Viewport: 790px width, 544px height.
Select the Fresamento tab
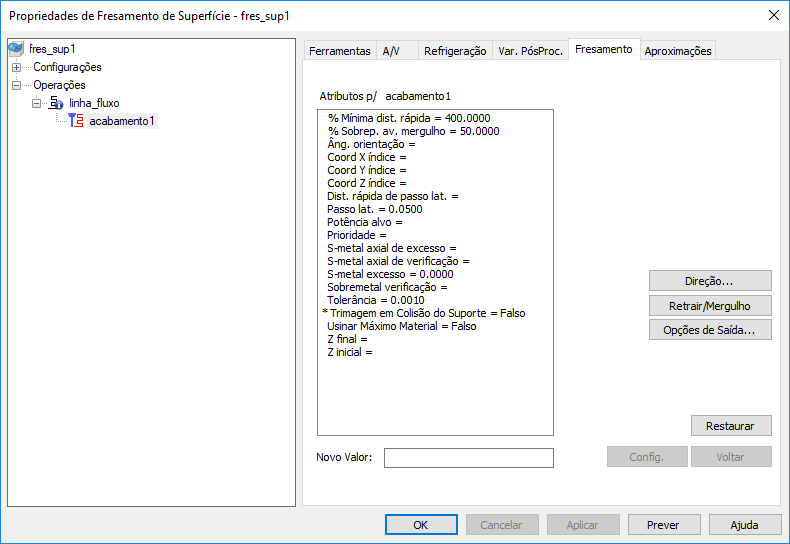pyautogui.click(x=604, y=49)
